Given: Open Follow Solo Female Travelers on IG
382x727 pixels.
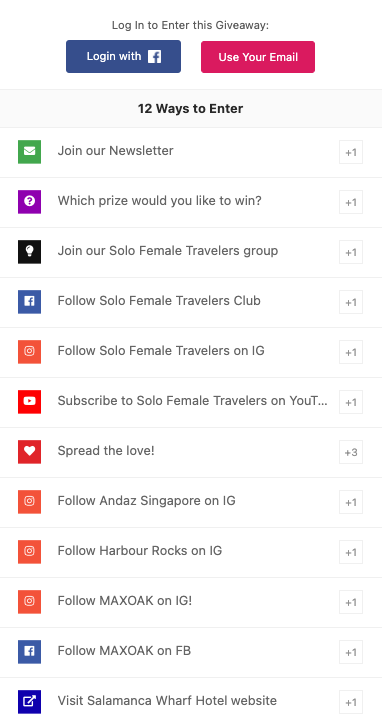Looking at the screenshot, I should [191, 352].
